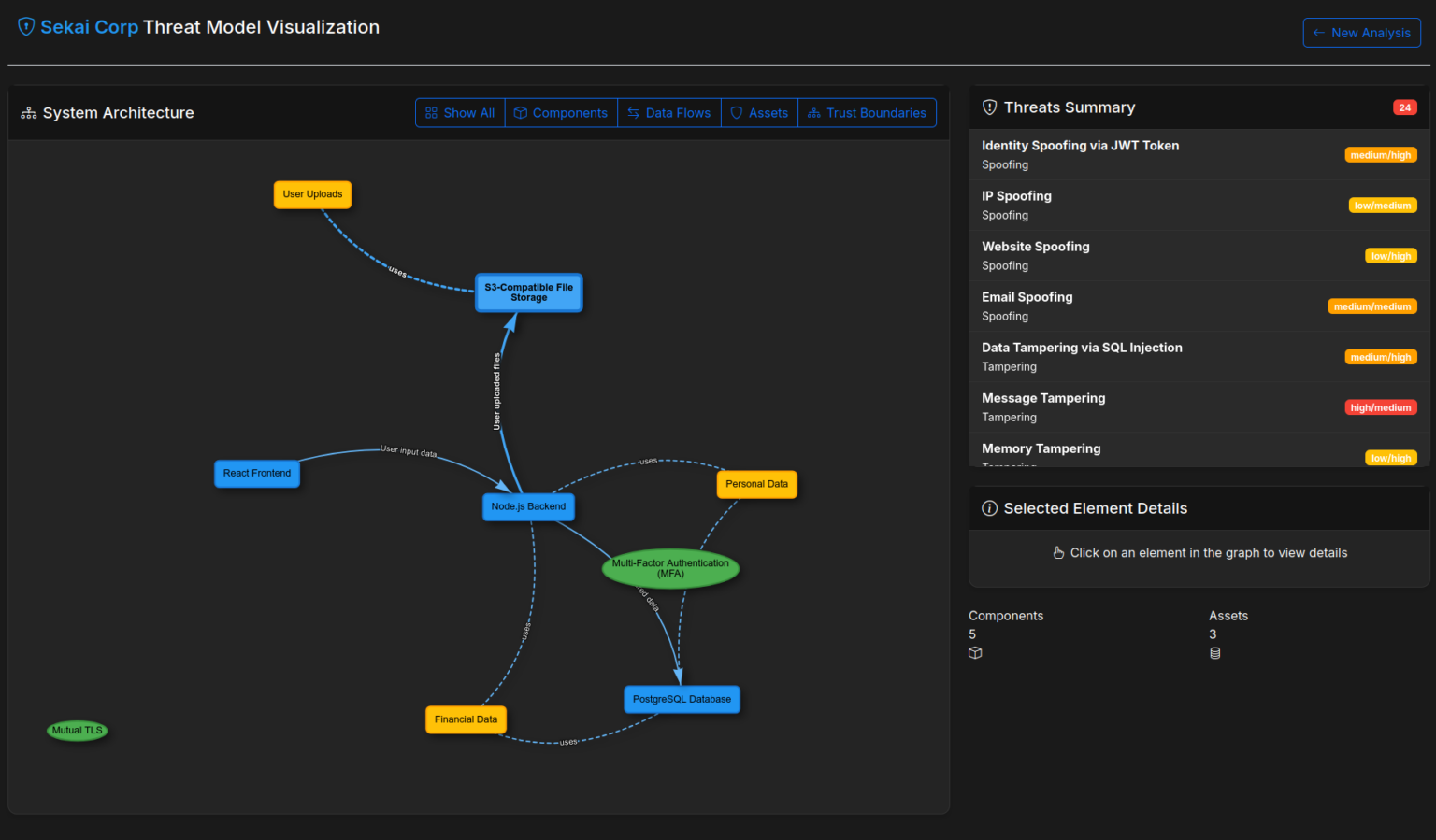Click the database icon under Assets count

click(1215, 652)
